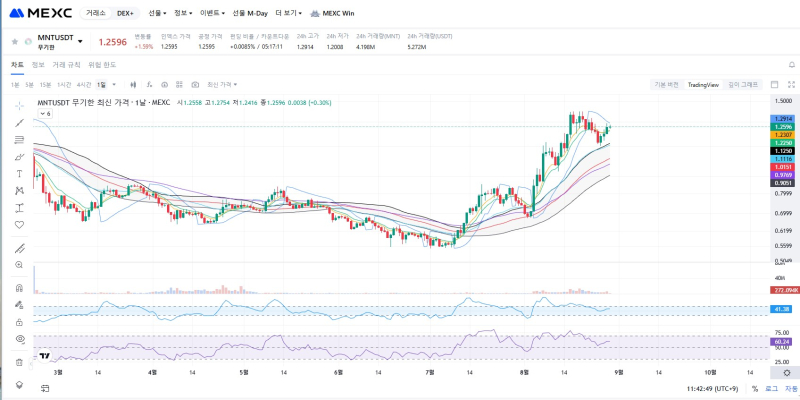This screenshot has height=400, width=800.
Task: Open the candlestick chart style selector
Action: [133, 85]
